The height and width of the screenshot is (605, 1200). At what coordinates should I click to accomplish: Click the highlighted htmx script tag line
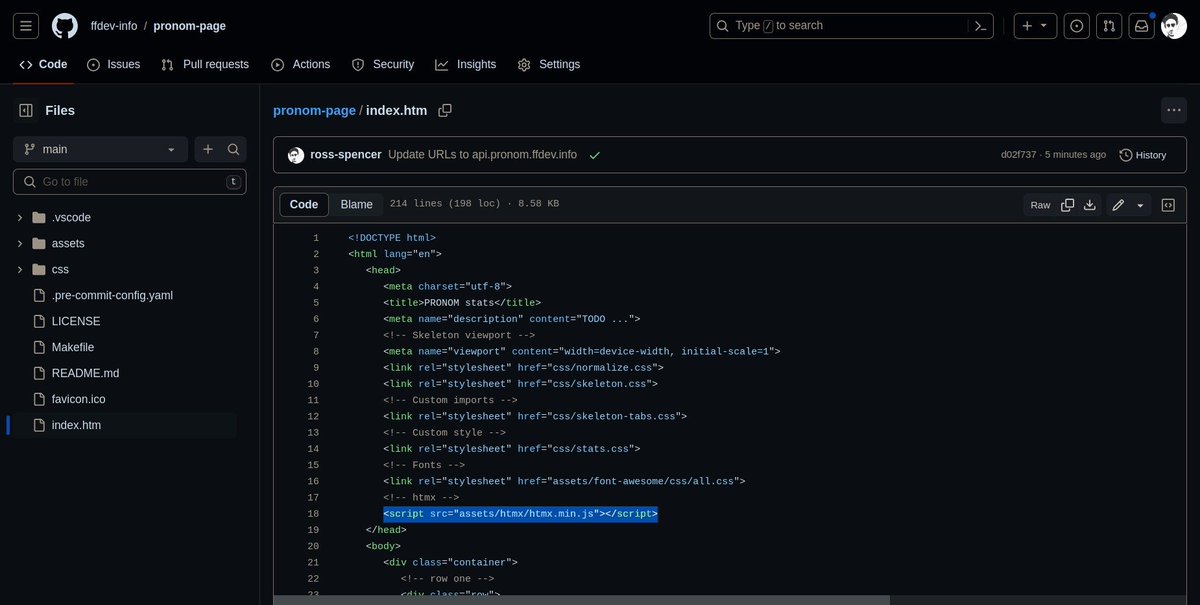point(520,514)
